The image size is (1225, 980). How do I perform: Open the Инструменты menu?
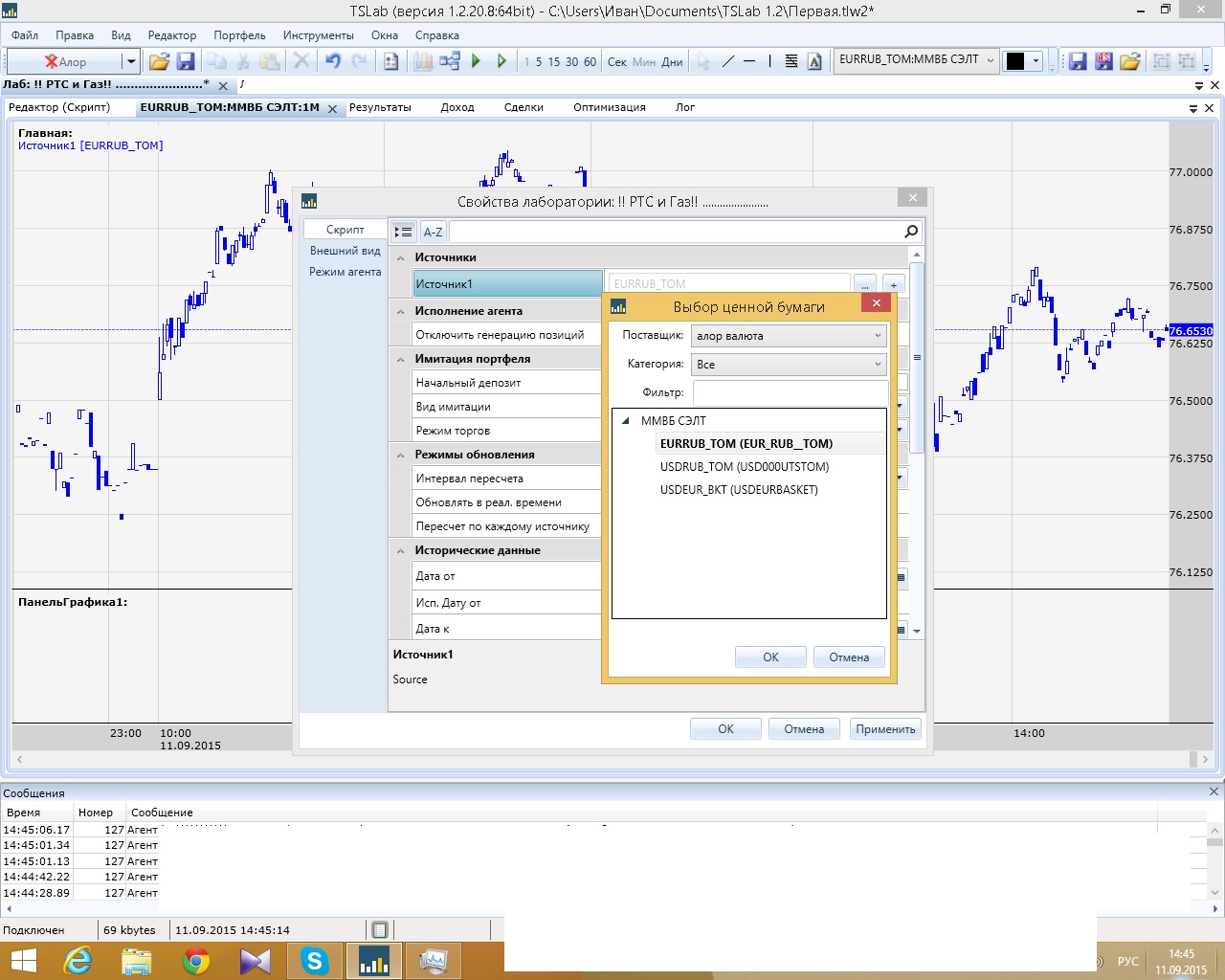pos(318,35)
